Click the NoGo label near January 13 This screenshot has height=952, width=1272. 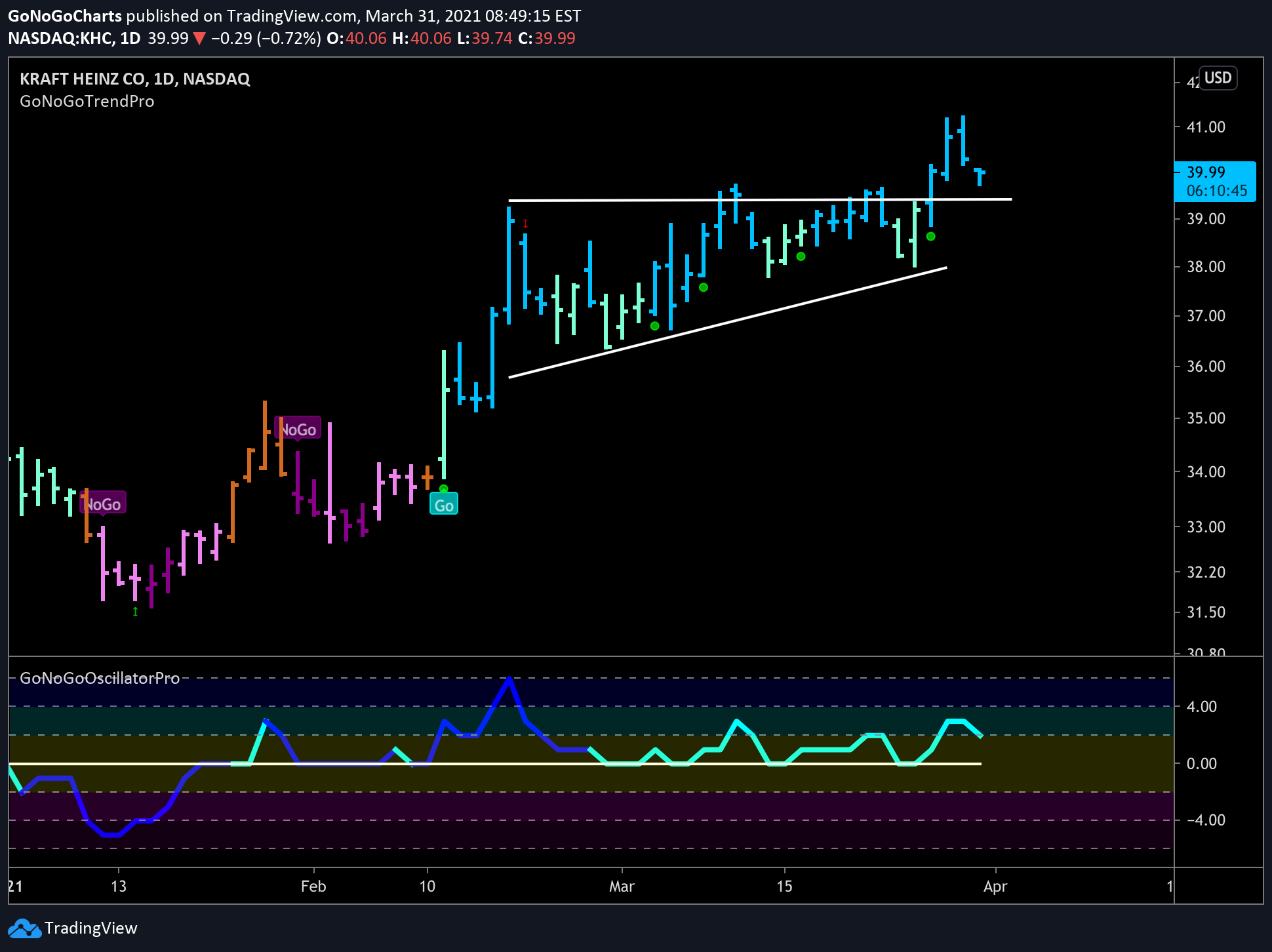tap(103, 504)
